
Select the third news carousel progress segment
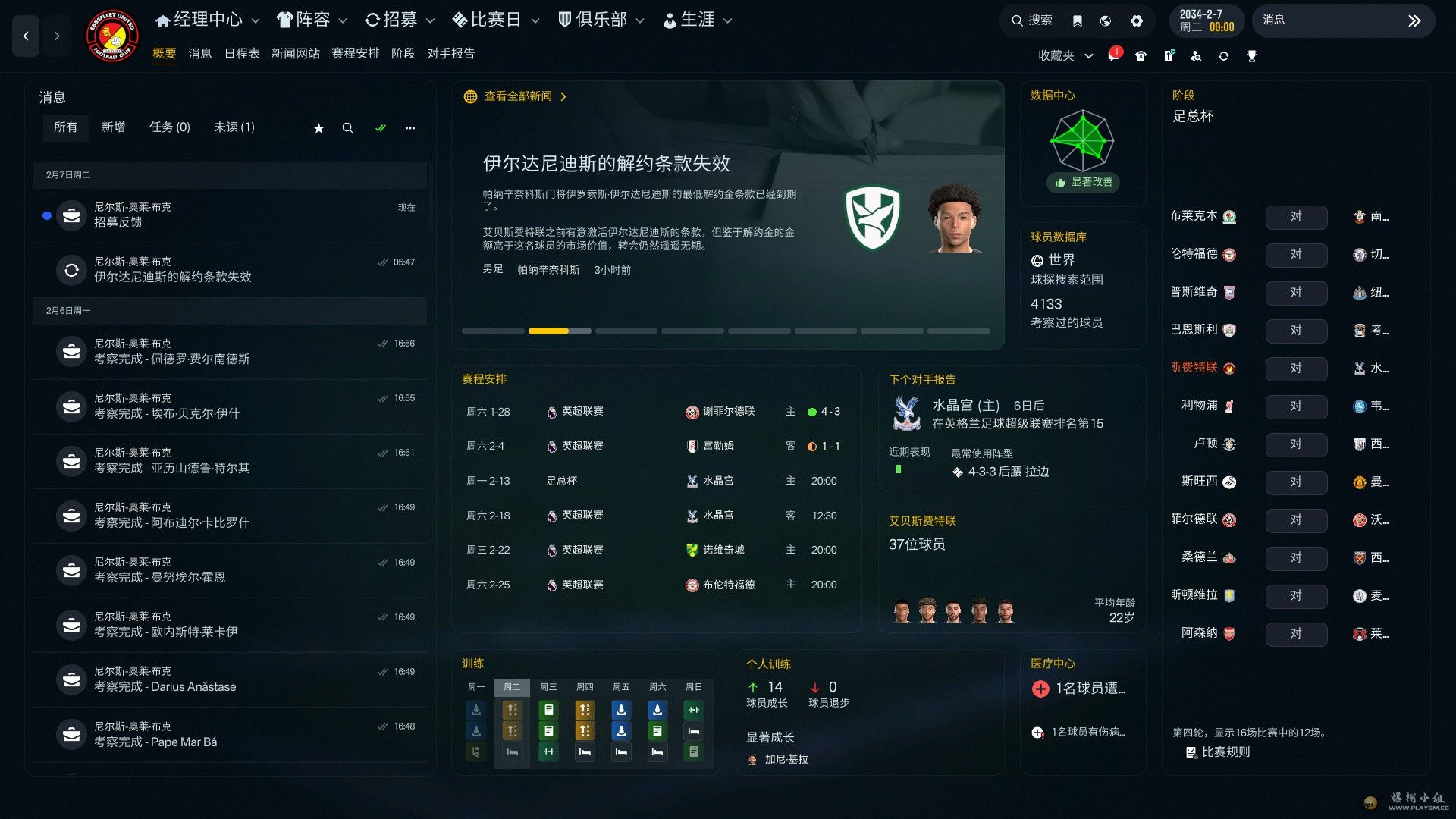(x=626, y=331)
